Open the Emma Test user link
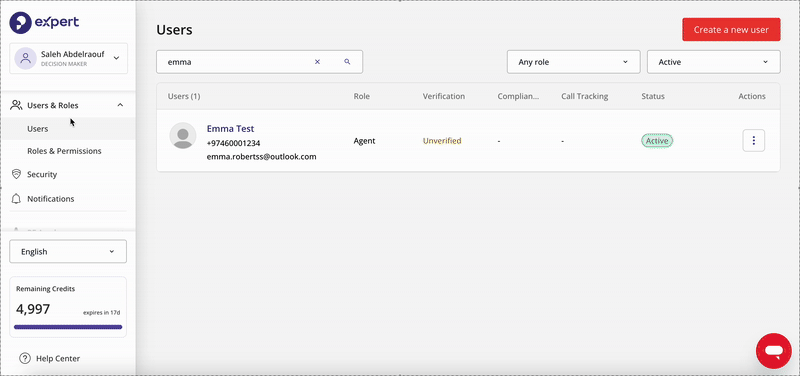The width and height of the screenshot is (800, 376). tap(230, 129)
